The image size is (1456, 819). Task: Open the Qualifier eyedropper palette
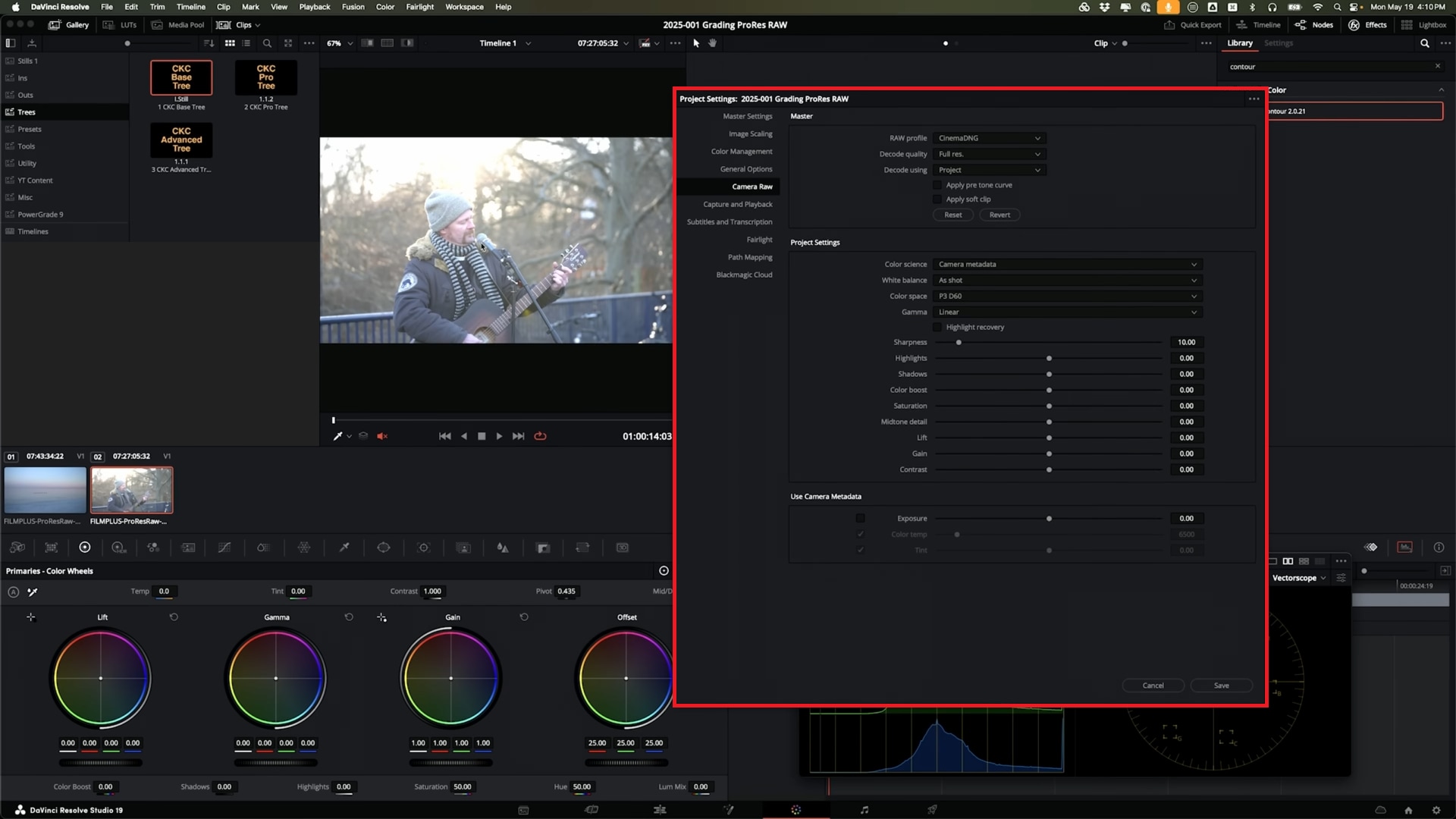click(344, 548)
